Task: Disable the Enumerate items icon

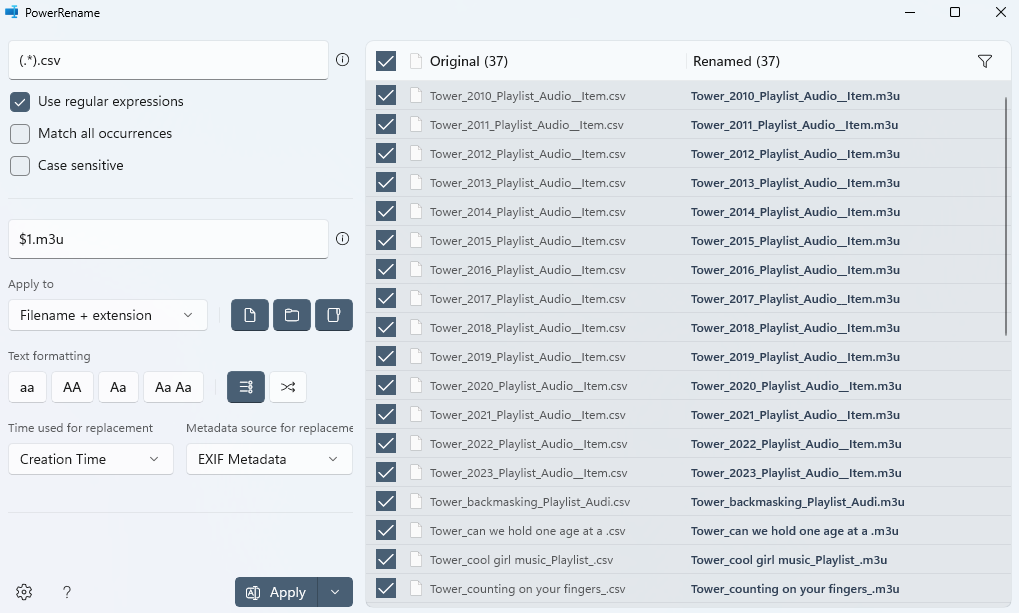Action: (245, 387)
